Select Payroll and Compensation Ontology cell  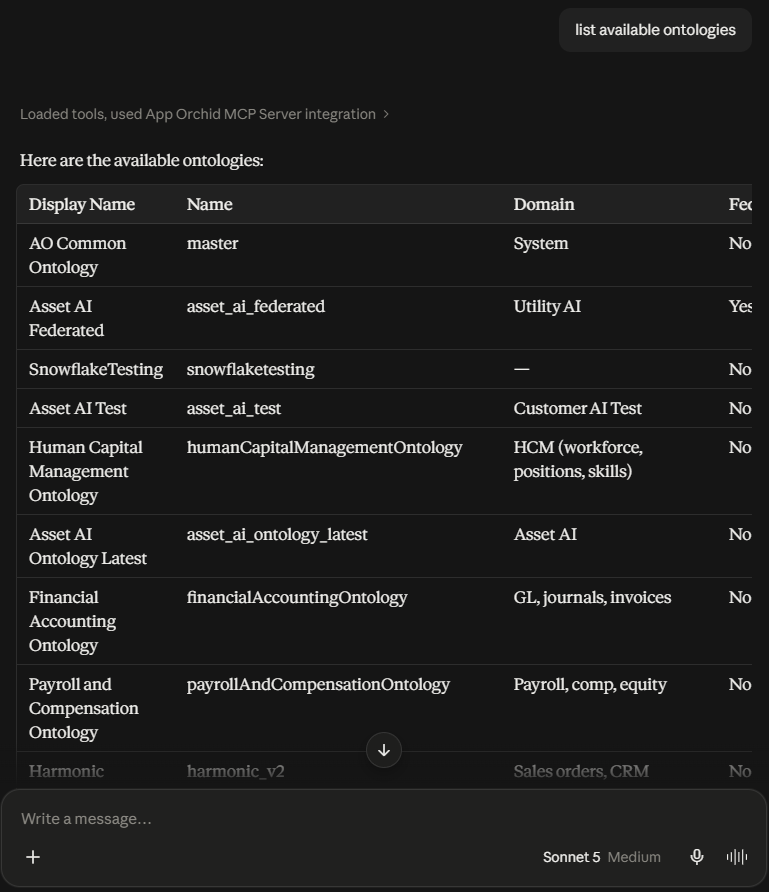pyautogui.click(x=84, y=708)
